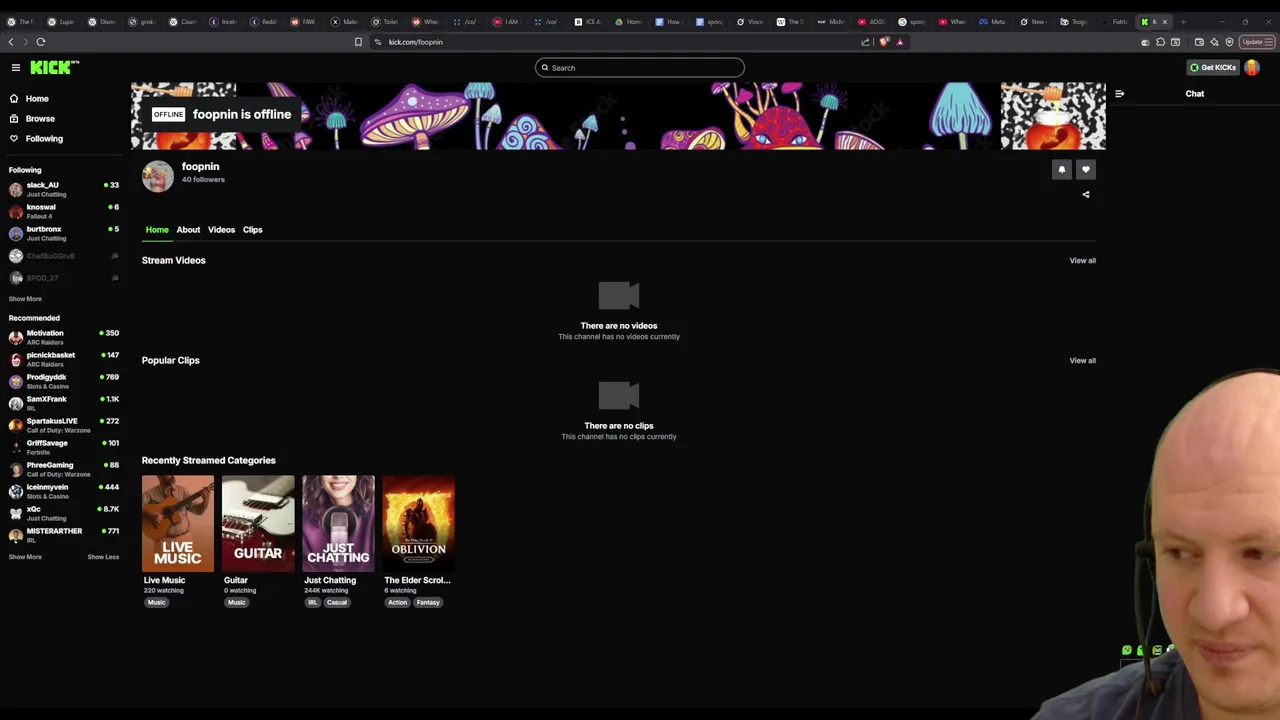Image resolution: width=1280 pixels, height=720 pixels.
Task: Click the Music tag under Live Music
Action: pos(156,603)
